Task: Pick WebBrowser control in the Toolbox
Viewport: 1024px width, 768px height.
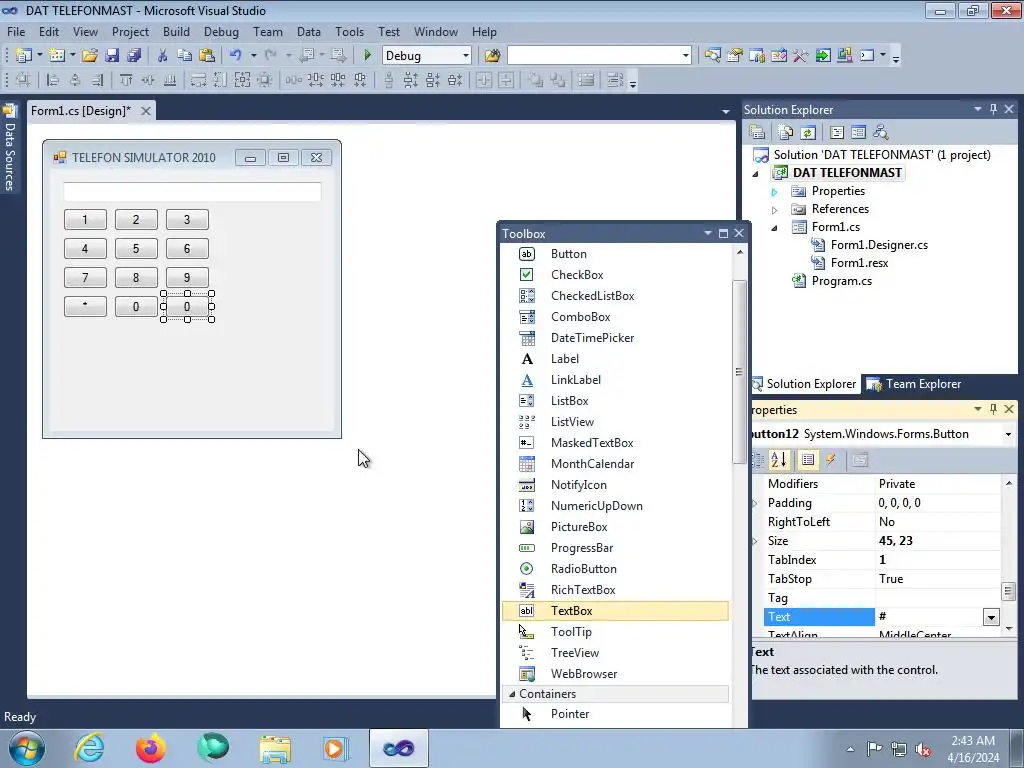Action: tap(615, 674)
